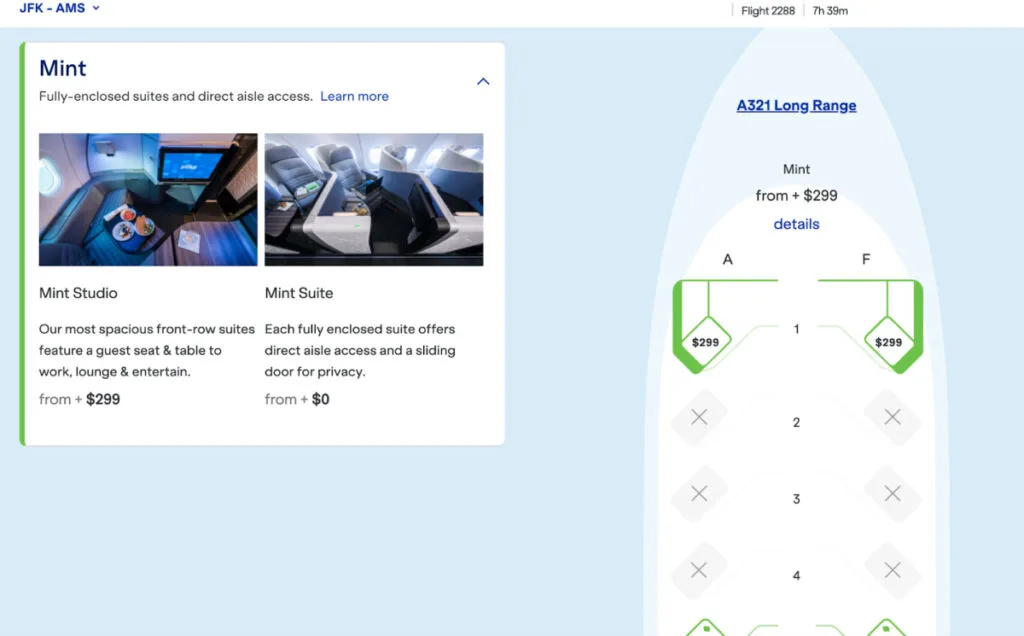Viewport: 1024px width, 636px height.
Task: Click the Flight 2288 label
Action: click(768, 11)
